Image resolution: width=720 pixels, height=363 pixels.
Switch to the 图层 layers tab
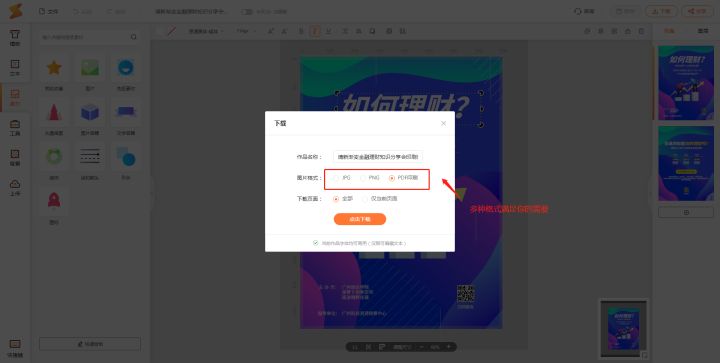(703, 31)
